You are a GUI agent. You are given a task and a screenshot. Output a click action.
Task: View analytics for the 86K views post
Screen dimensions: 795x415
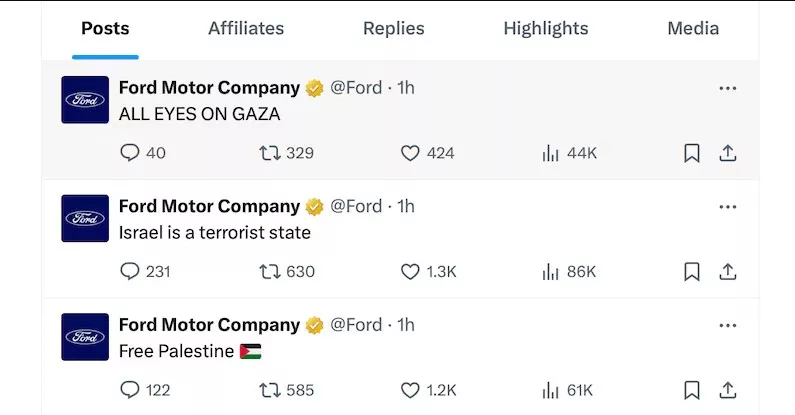click(x=550, y=271)
